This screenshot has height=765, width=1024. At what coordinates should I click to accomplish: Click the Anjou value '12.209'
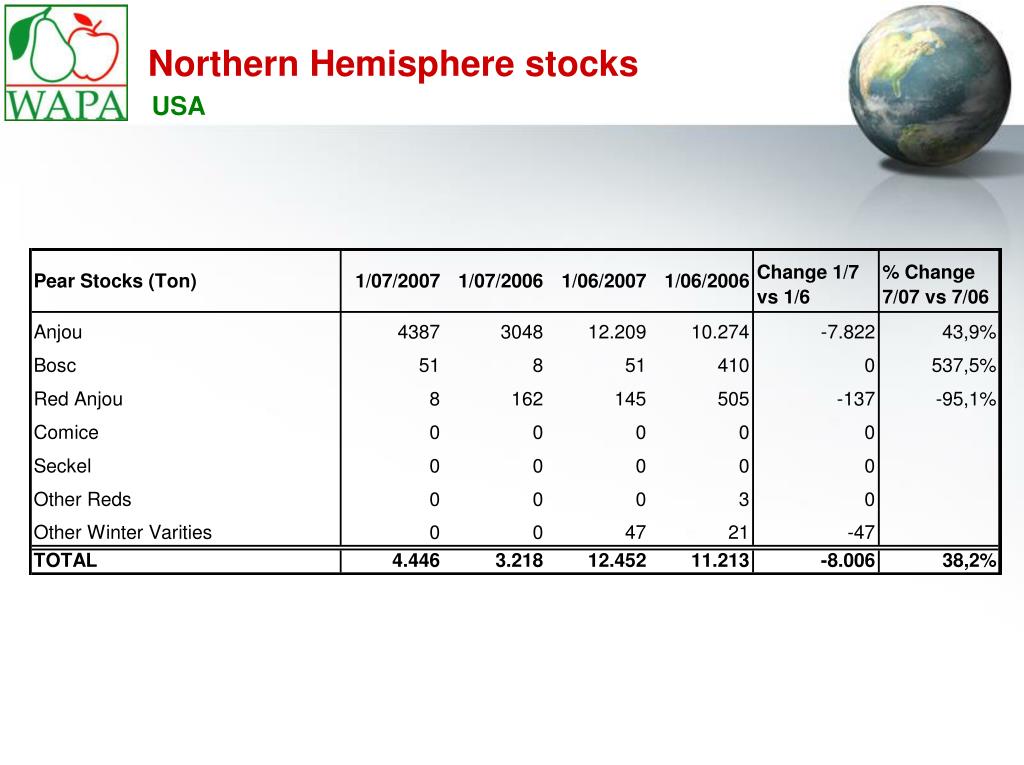617,332
